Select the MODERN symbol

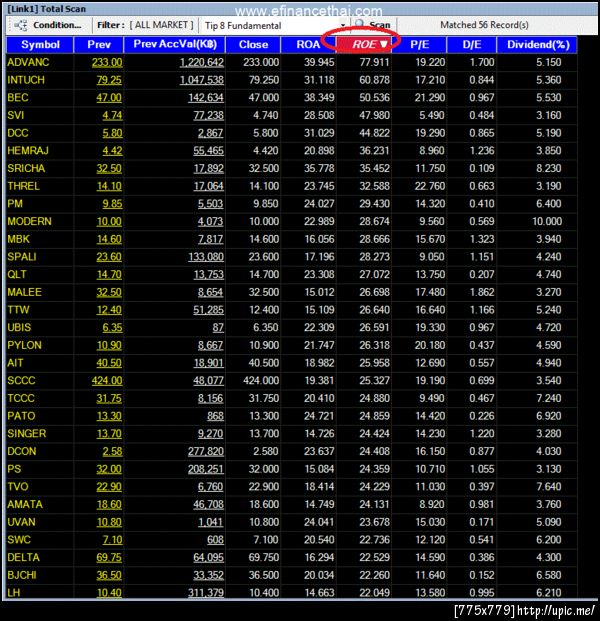coord(29,221)
